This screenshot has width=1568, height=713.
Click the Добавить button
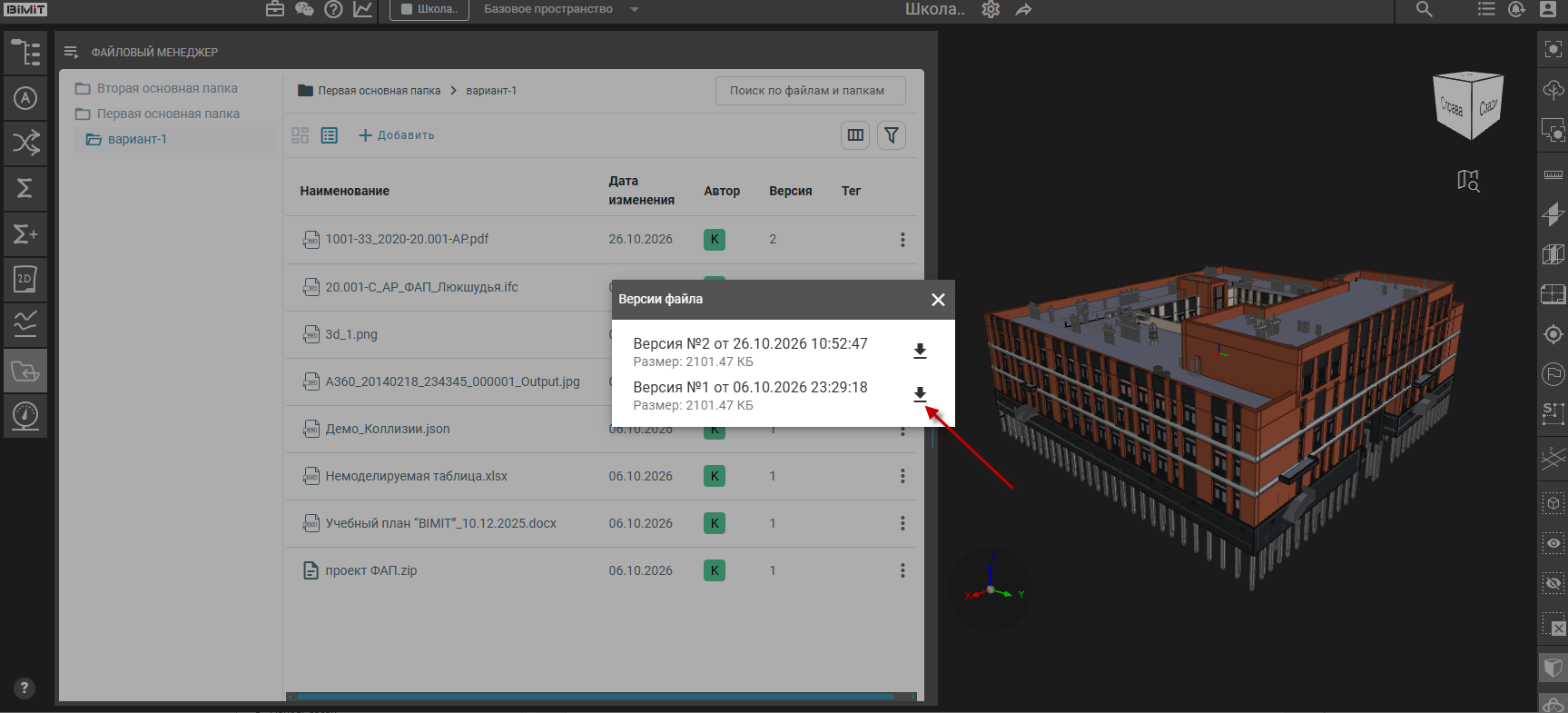397,135
